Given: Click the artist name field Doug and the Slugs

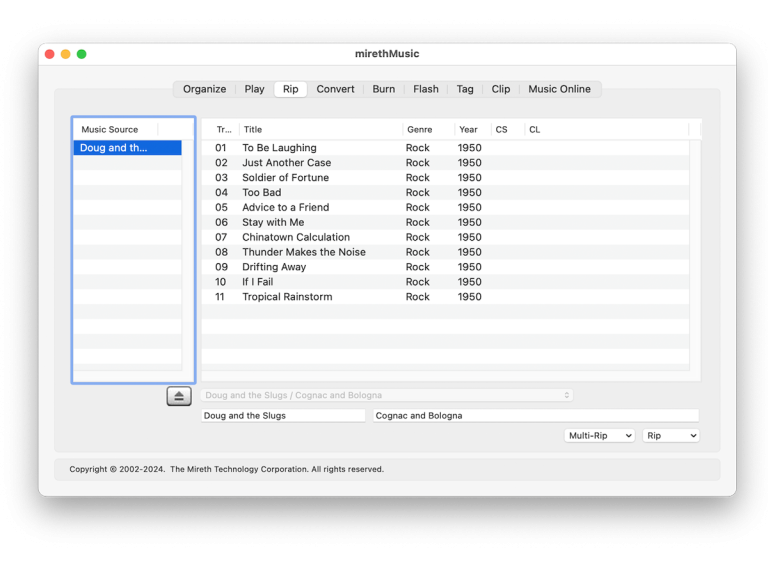Looking at the screenshot, I should tap(283, 416).
